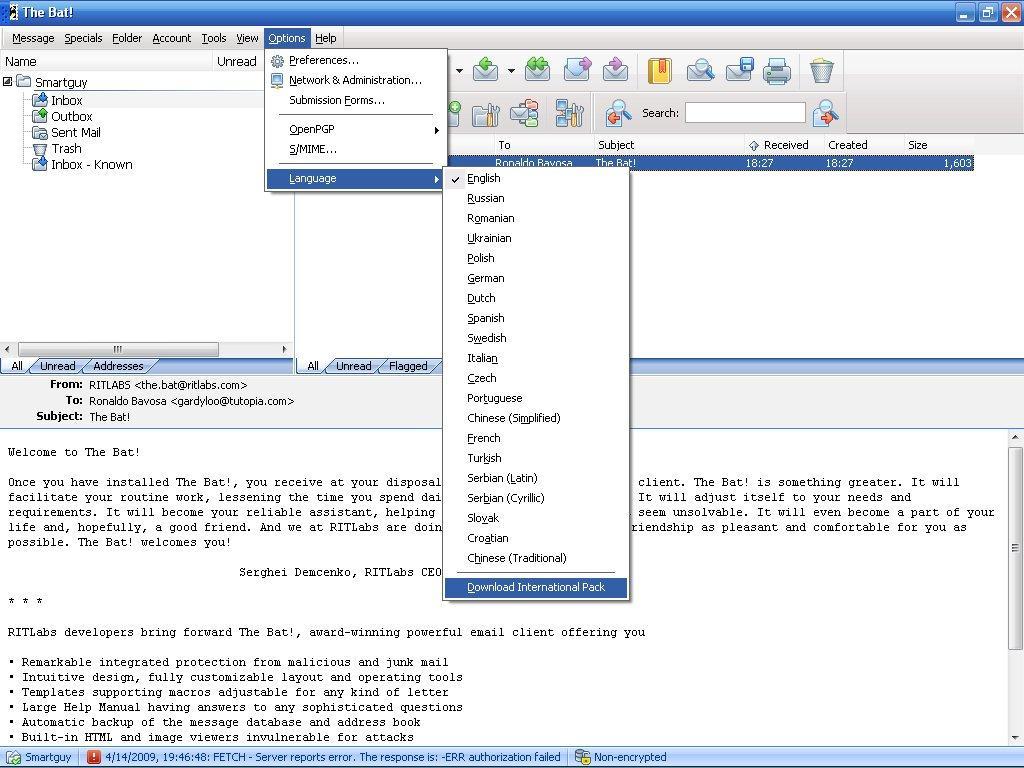Open dropdown arrow left of Reply icon
The height and width of the screenshot is (768, 1024).
click(x=460, y=71)
